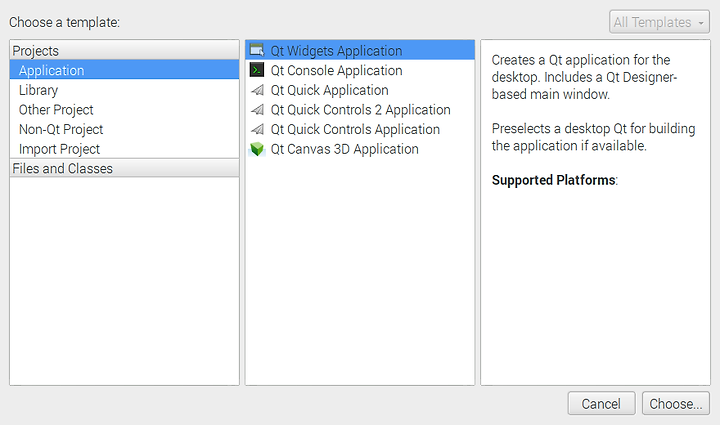Click the Files and Classes header
This screenshot has height=425, width=720.
pyautogui.click(x=124, y=168)
